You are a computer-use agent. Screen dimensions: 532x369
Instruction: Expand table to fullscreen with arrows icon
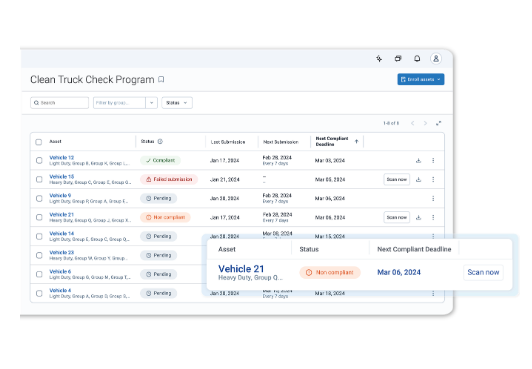(x=438, y=123)
